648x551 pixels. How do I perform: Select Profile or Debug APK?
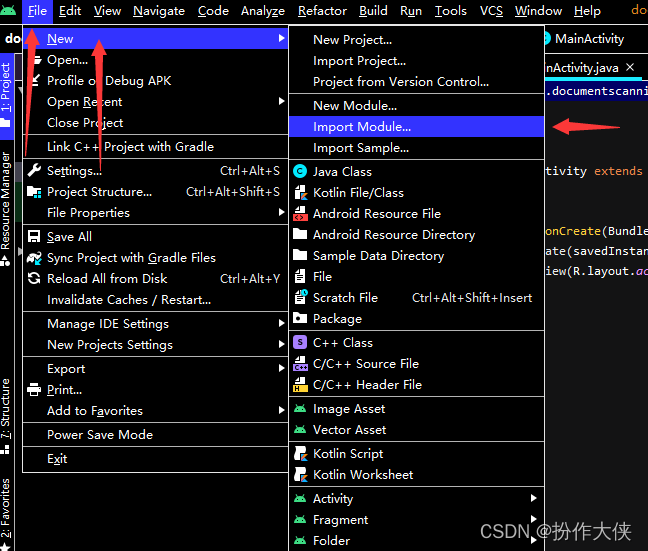coord(155,81)
